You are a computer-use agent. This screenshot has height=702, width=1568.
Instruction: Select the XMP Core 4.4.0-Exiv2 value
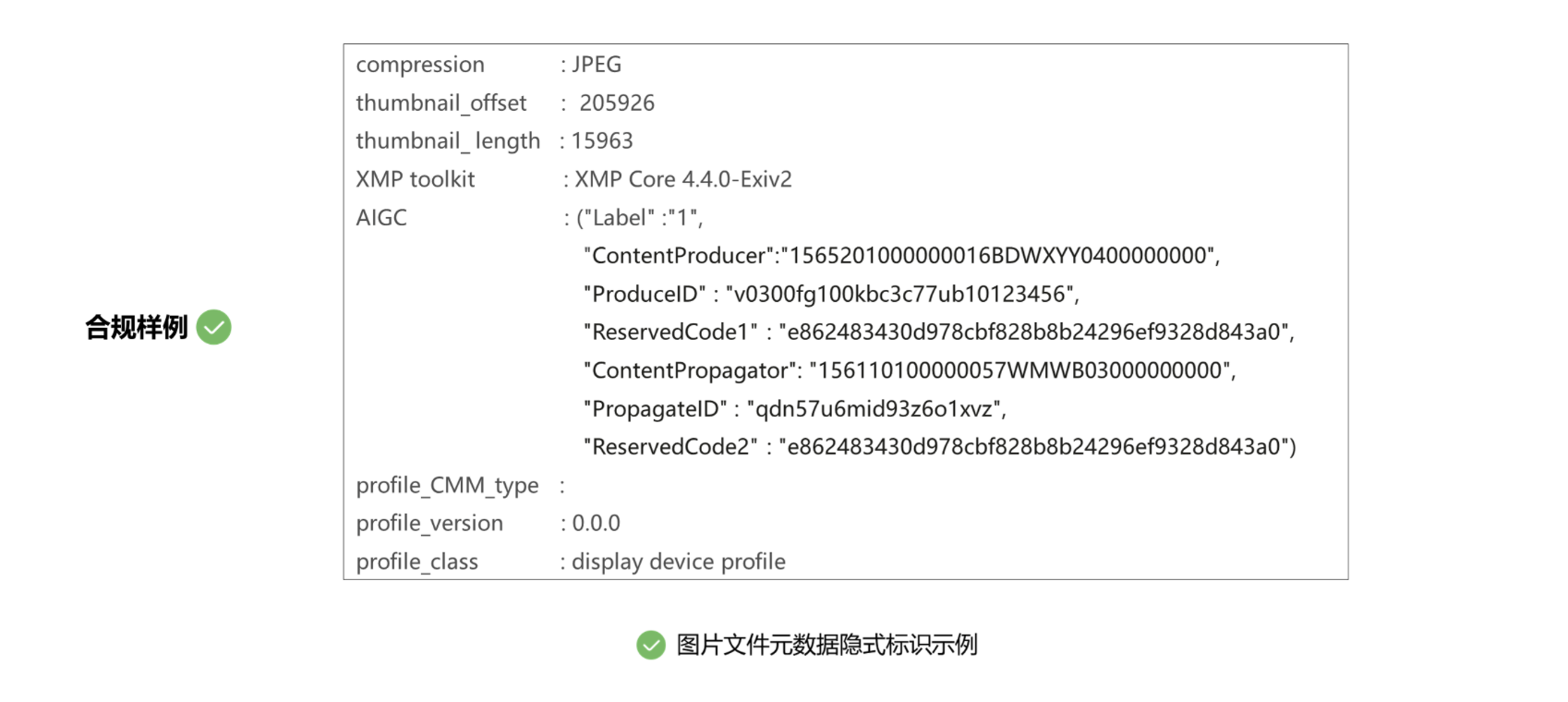pos(683,179)
